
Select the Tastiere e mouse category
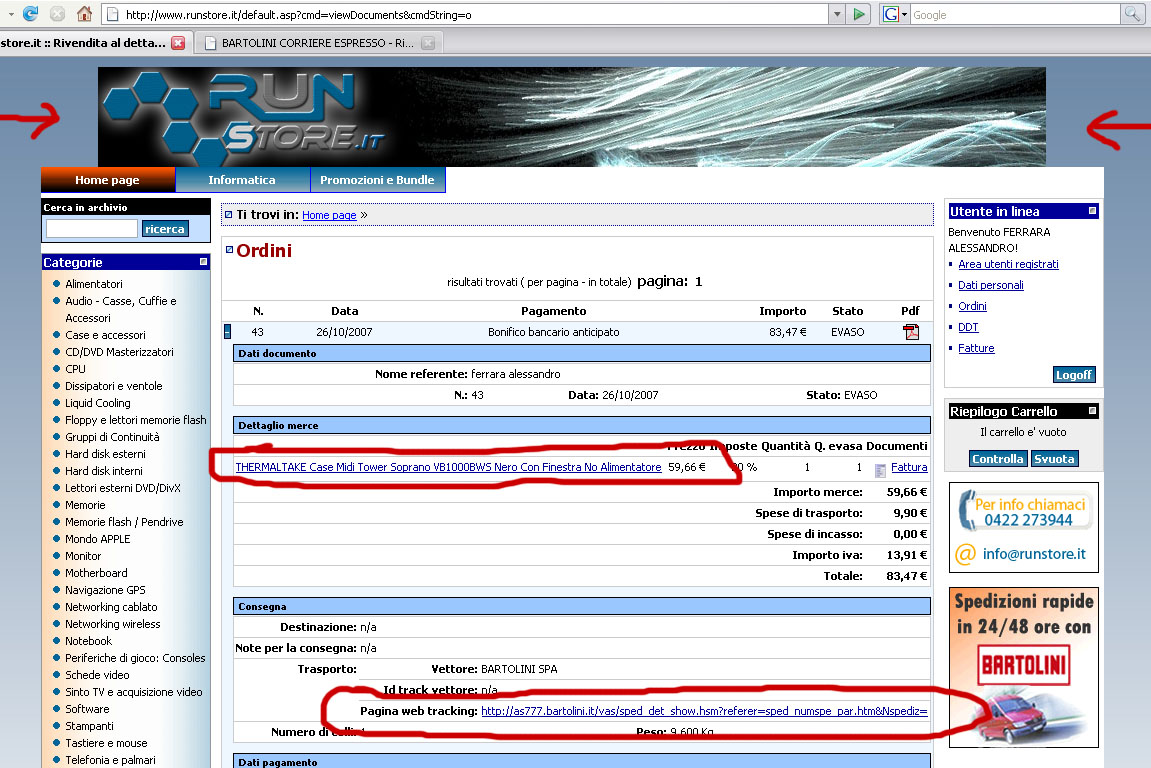[x=106, y=743]
